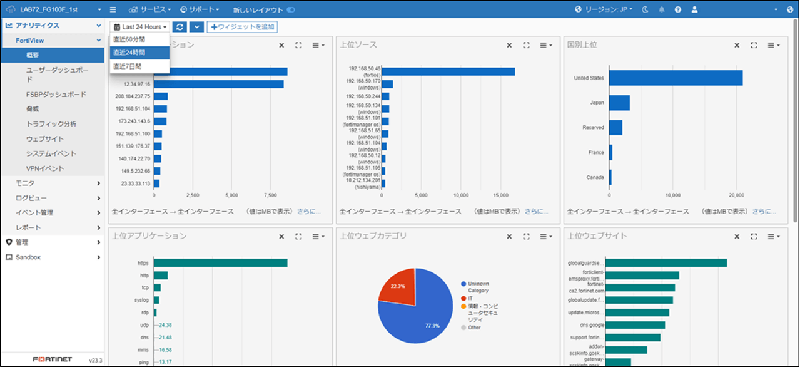Click the Sandbox monitor icon
Viewport: 800px width, 367px height.
tap(9, 257)
